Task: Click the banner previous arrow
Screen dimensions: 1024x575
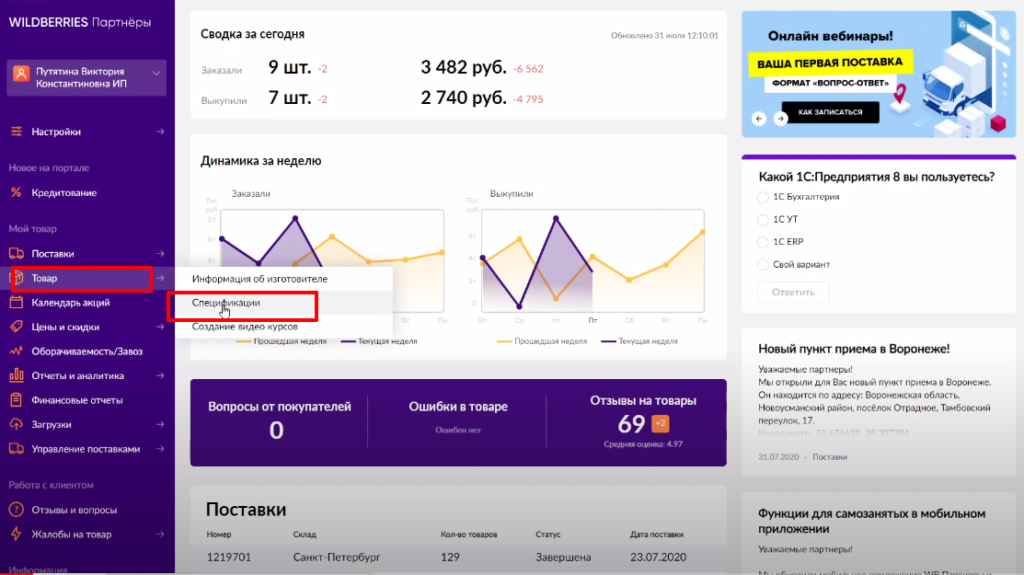Action: 759,118
